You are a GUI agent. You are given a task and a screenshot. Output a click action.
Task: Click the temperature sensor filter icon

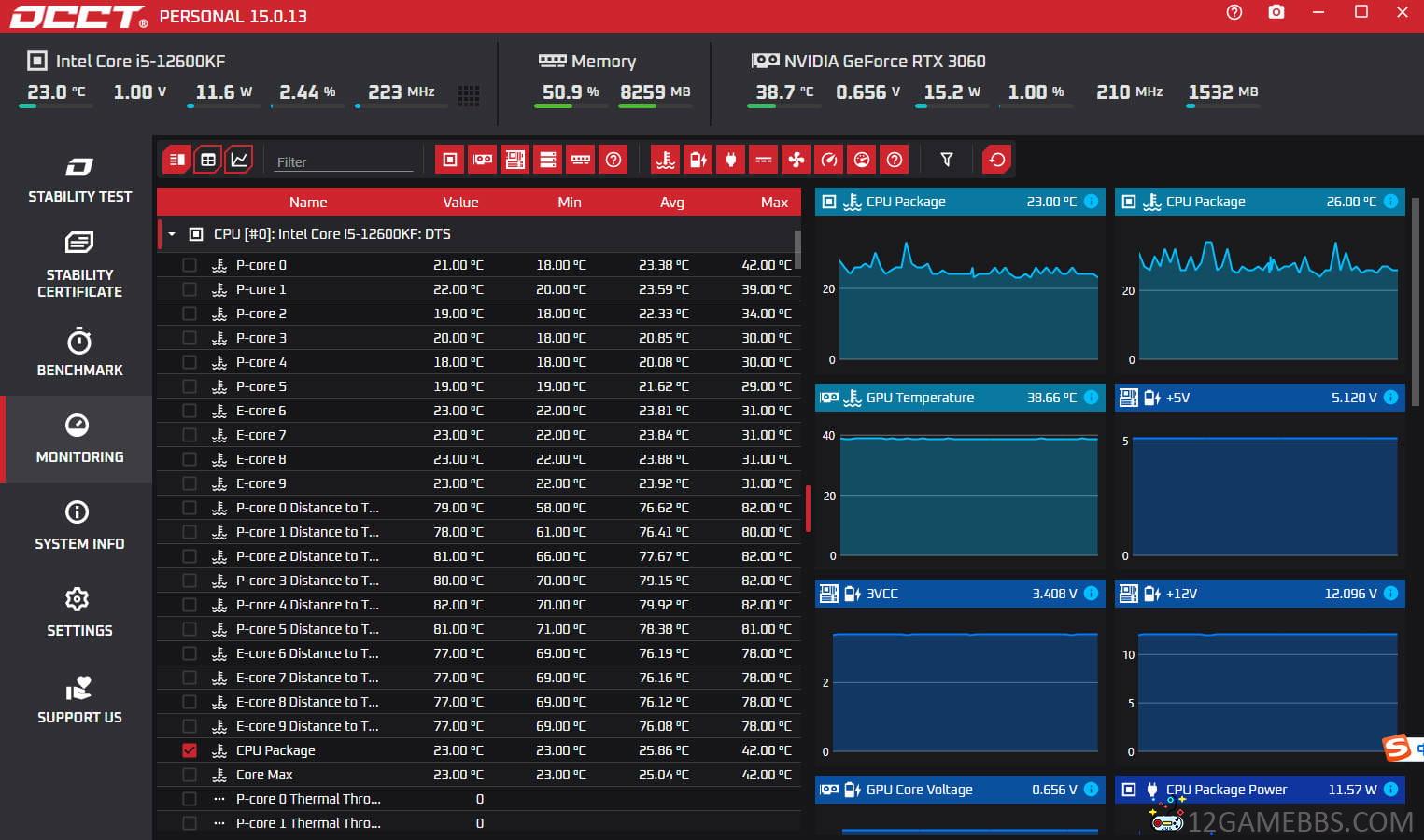click(x=666, y=160)
